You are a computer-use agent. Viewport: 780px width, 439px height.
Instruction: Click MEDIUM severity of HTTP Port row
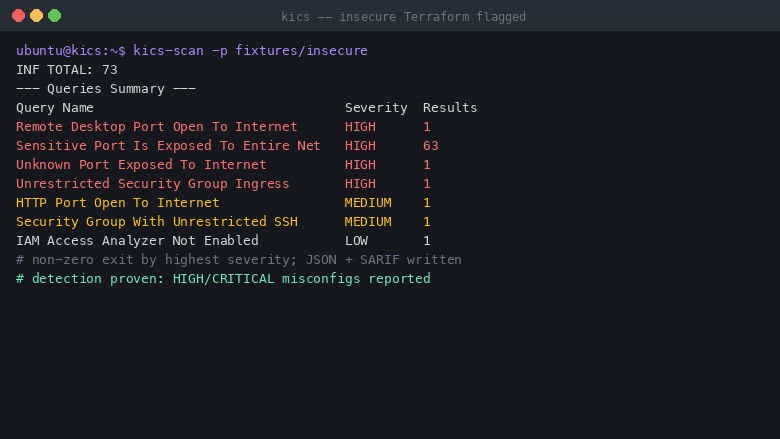tap(368, 202)
